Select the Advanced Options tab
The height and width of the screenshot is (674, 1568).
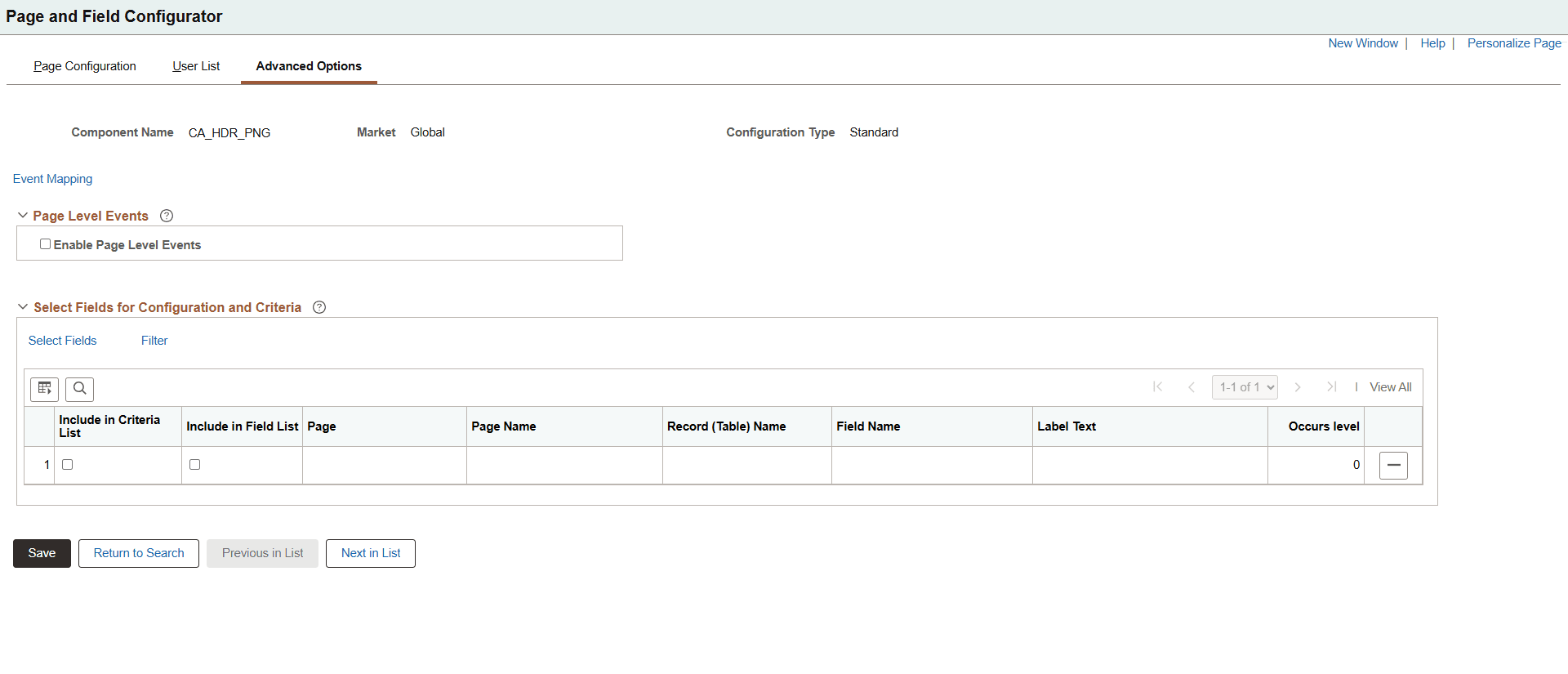[x=309, y=66]
